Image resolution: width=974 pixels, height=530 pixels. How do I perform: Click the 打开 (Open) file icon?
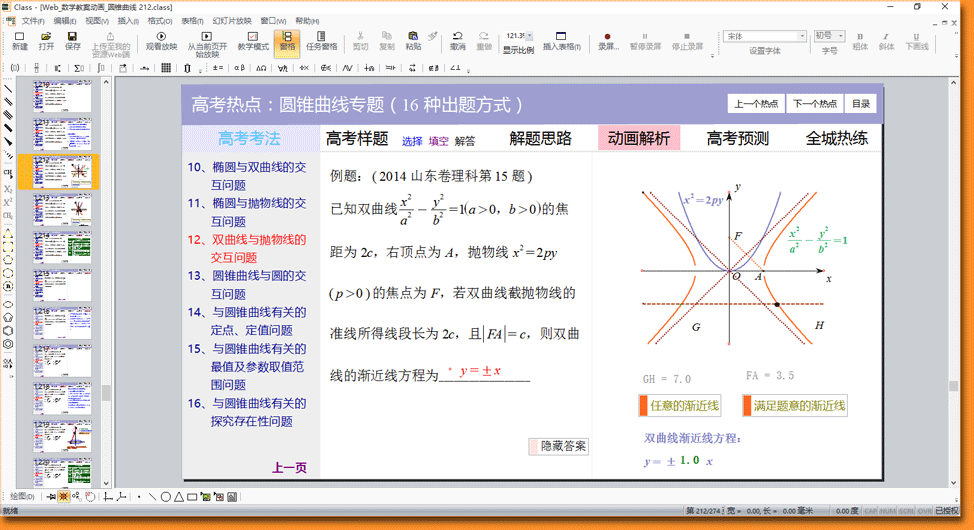tap(47, 40)
